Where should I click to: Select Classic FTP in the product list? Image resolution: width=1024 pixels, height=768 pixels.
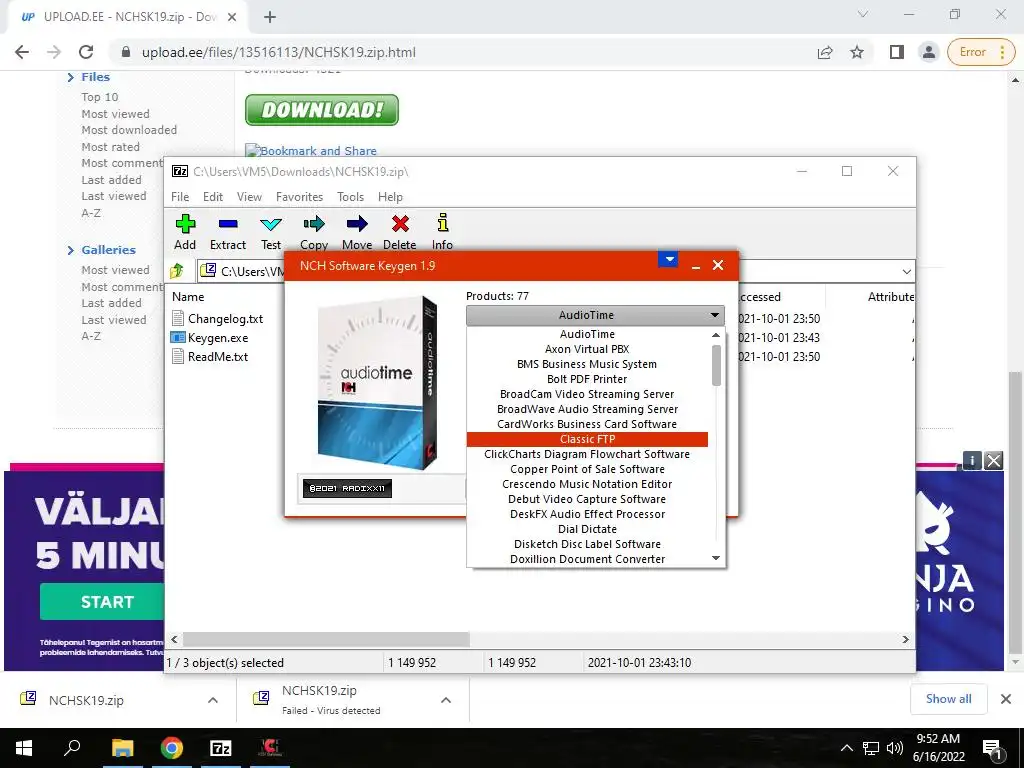point(587,440)
